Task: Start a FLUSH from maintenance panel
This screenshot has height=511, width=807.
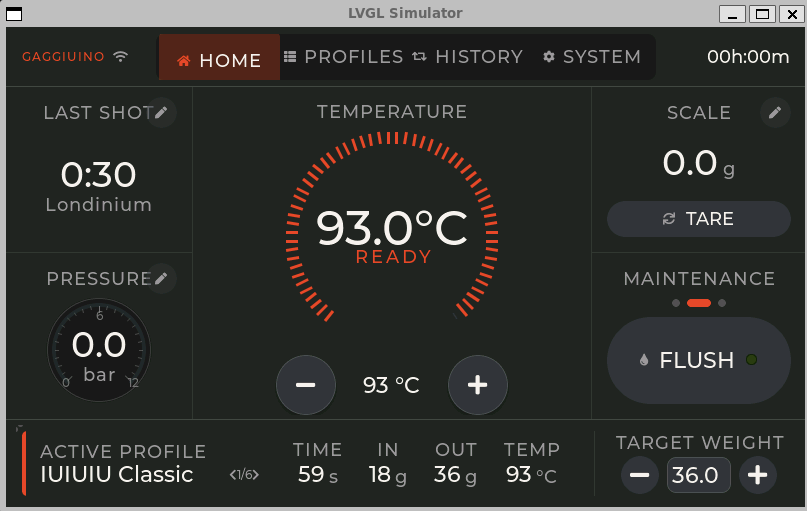Action: tap(698, 360)
